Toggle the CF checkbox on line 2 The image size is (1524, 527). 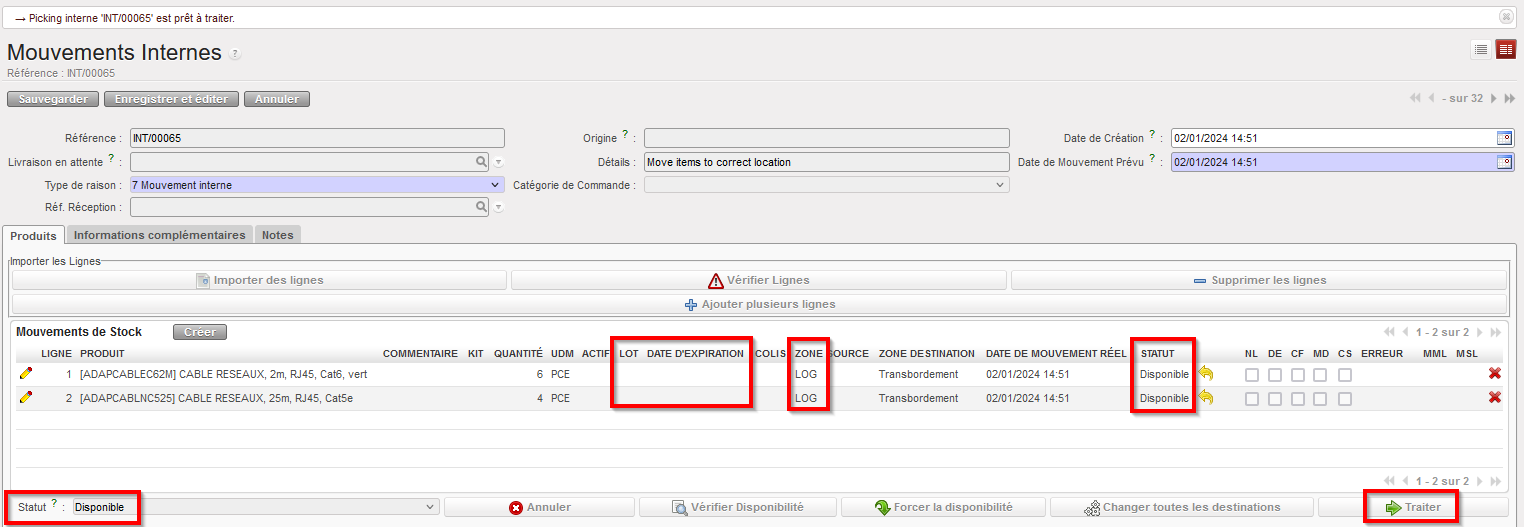[1297, 399]
